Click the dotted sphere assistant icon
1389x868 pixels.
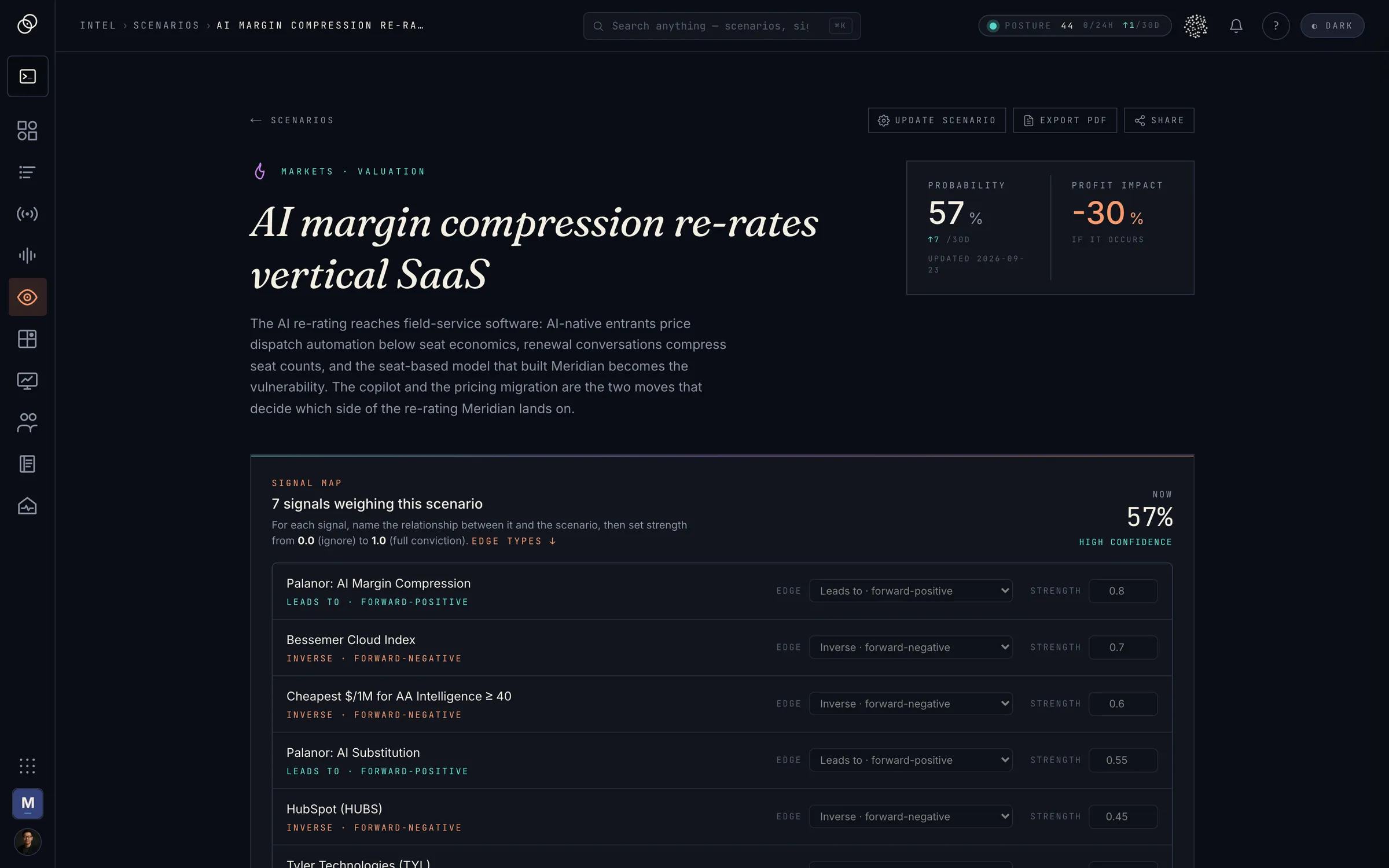tap(1196, 26)
